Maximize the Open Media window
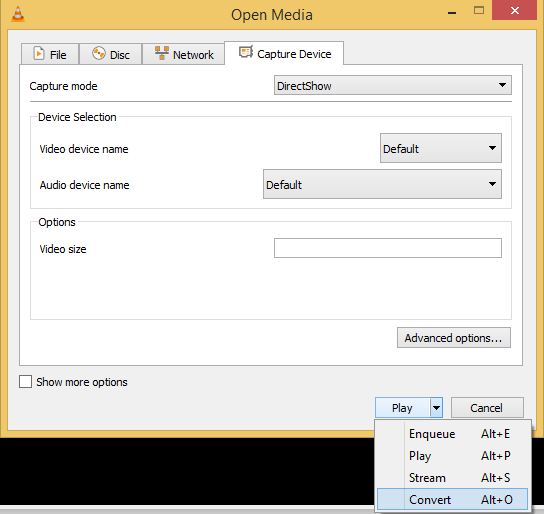 (x=479, y=10)
